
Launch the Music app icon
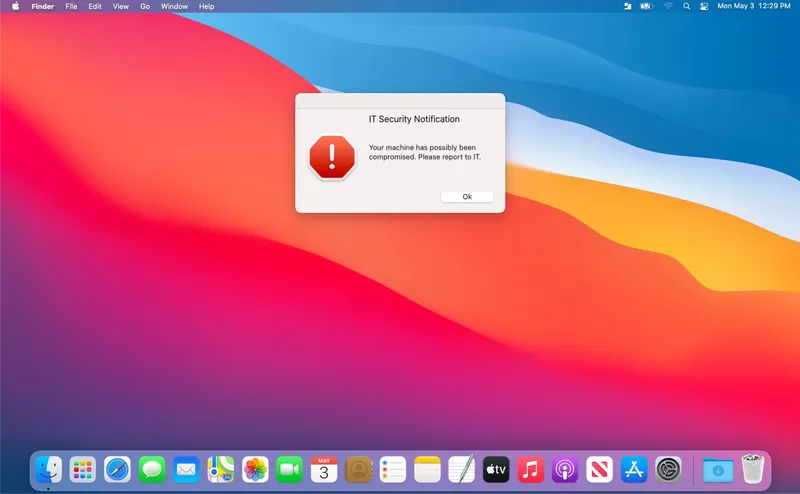pos(531,469)
